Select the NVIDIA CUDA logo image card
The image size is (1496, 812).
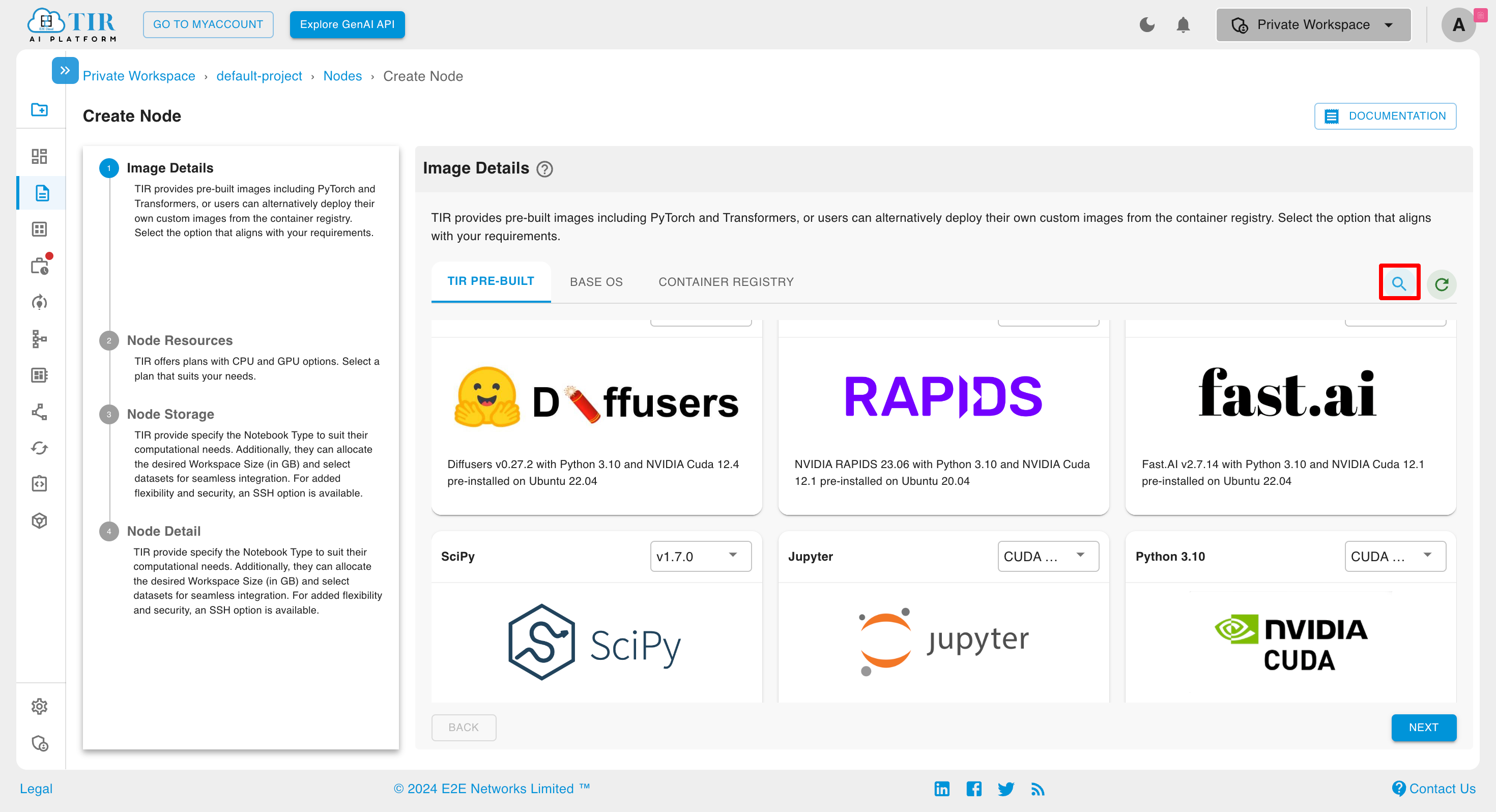pyautogui.click(x=1290, y=617)
